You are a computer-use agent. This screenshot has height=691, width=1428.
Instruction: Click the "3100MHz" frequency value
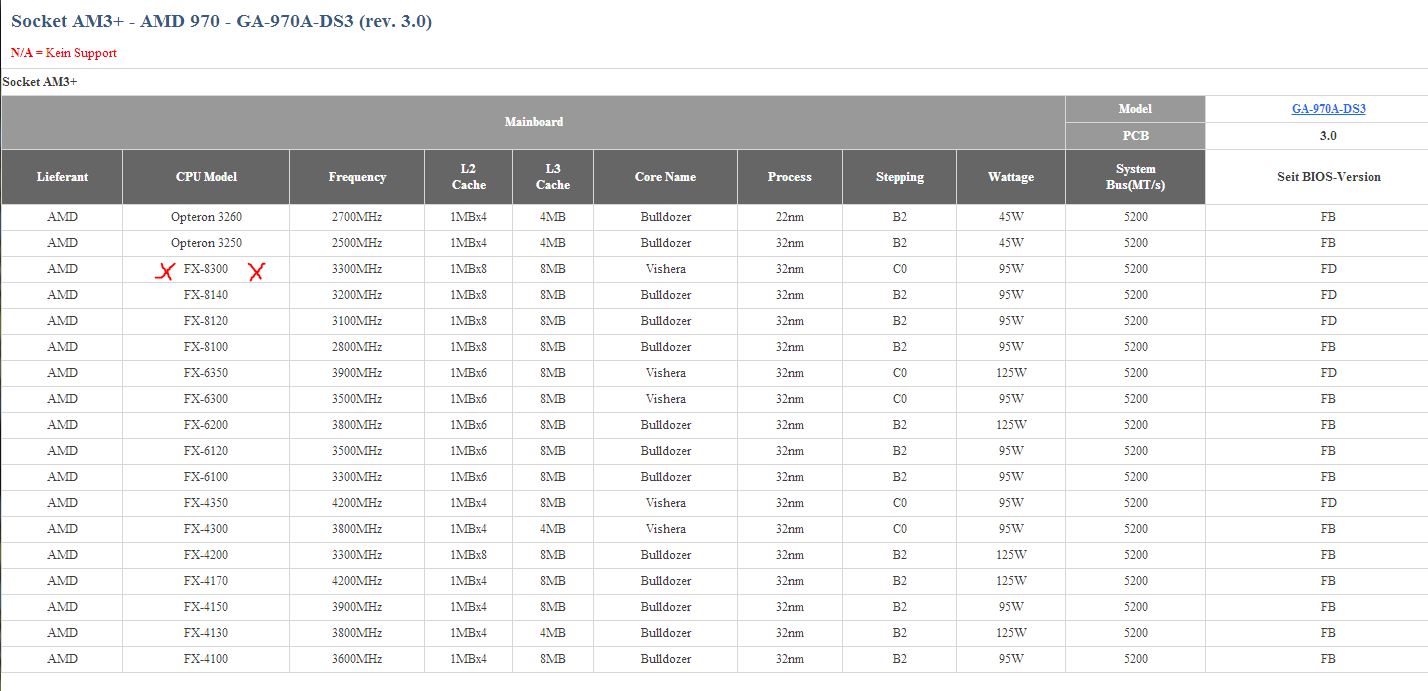(x=357, y=321)
